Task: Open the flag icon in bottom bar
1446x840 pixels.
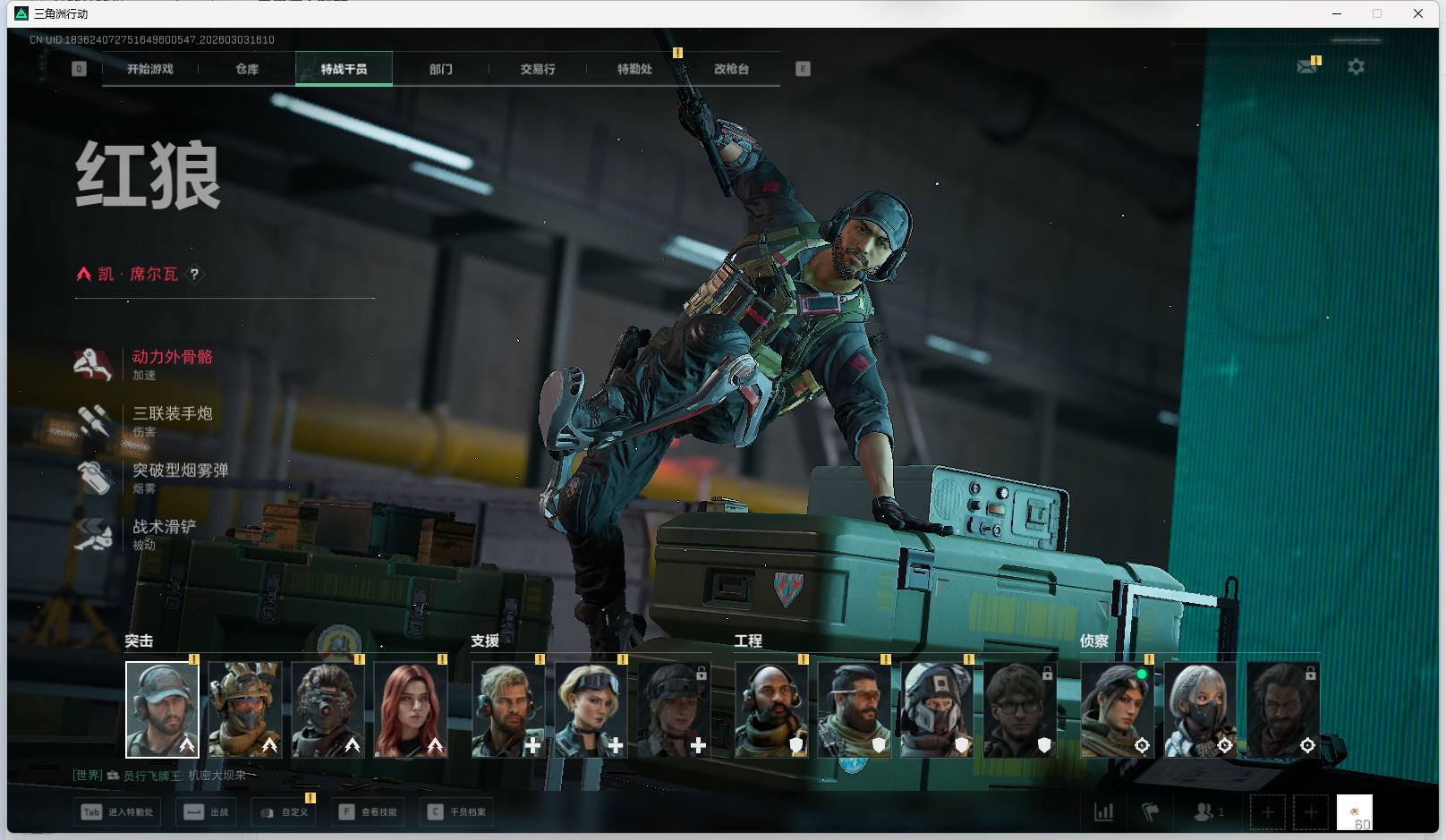Action: coord(1151,812)
